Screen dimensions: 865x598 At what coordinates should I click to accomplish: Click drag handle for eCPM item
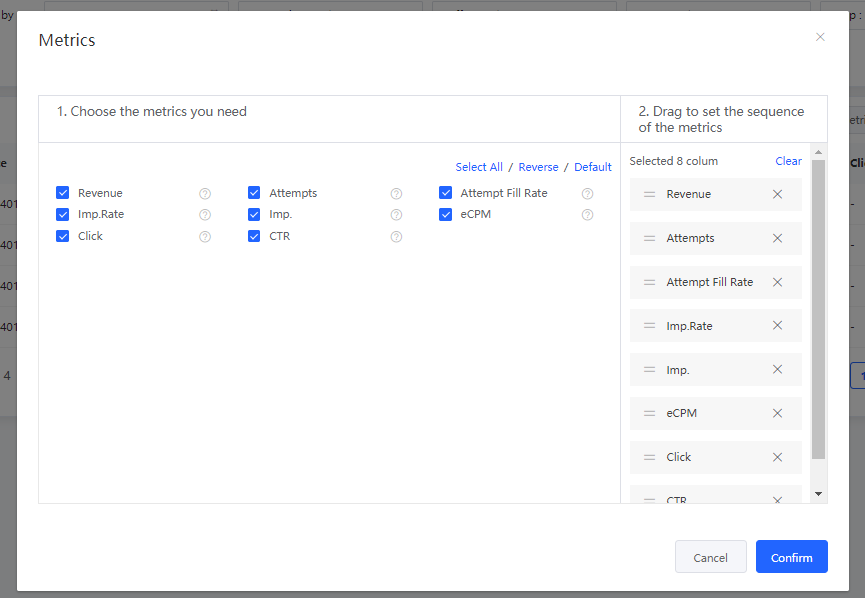tap(649, 413)
